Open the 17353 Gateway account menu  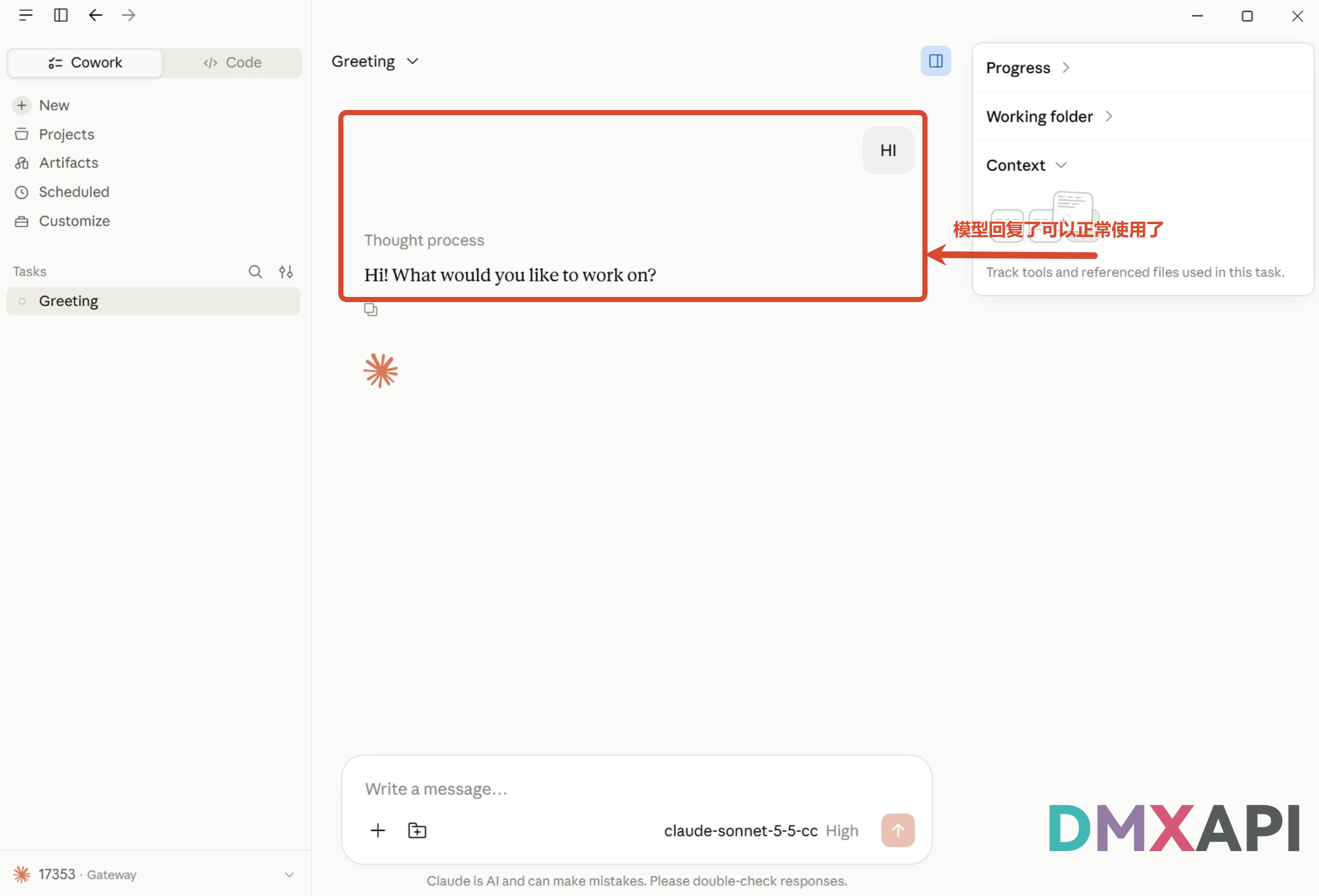pos(153,874)
